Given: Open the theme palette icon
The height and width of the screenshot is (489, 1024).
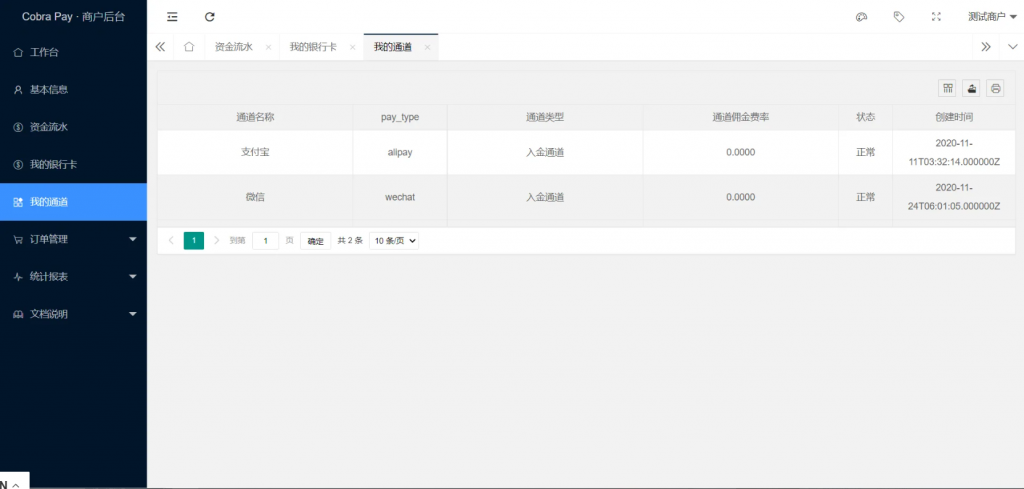Looking at the screenshot, I should coord(861,17).
